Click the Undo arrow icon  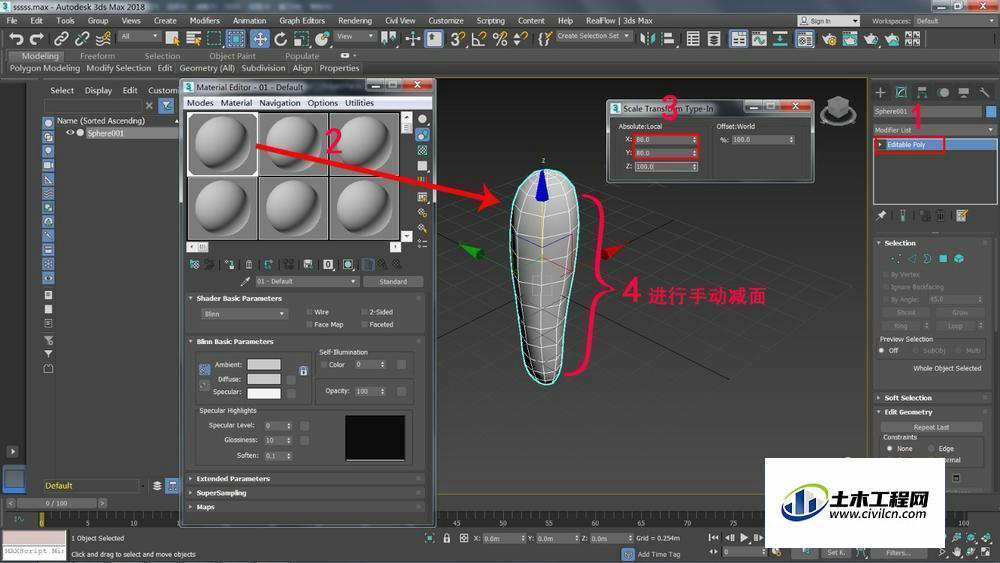16,39
